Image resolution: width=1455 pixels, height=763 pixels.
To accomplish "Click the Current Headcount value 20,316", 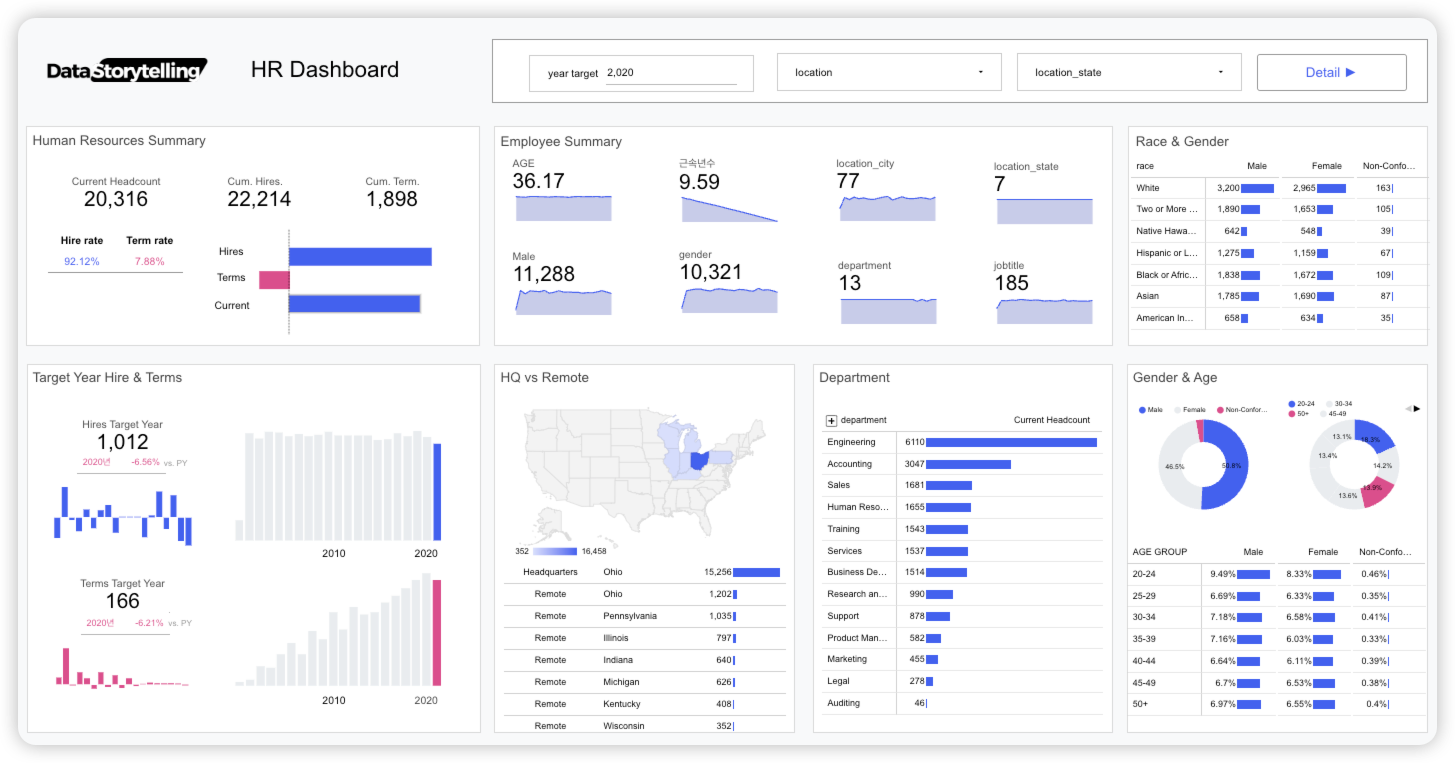I will point(116,199).
